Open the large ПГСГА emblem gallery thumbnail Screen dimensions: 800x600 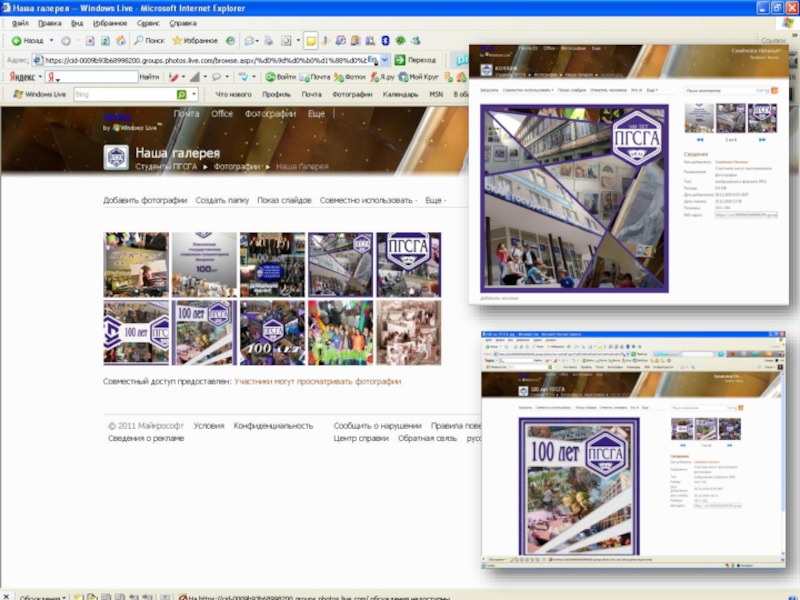click(409, 265)
